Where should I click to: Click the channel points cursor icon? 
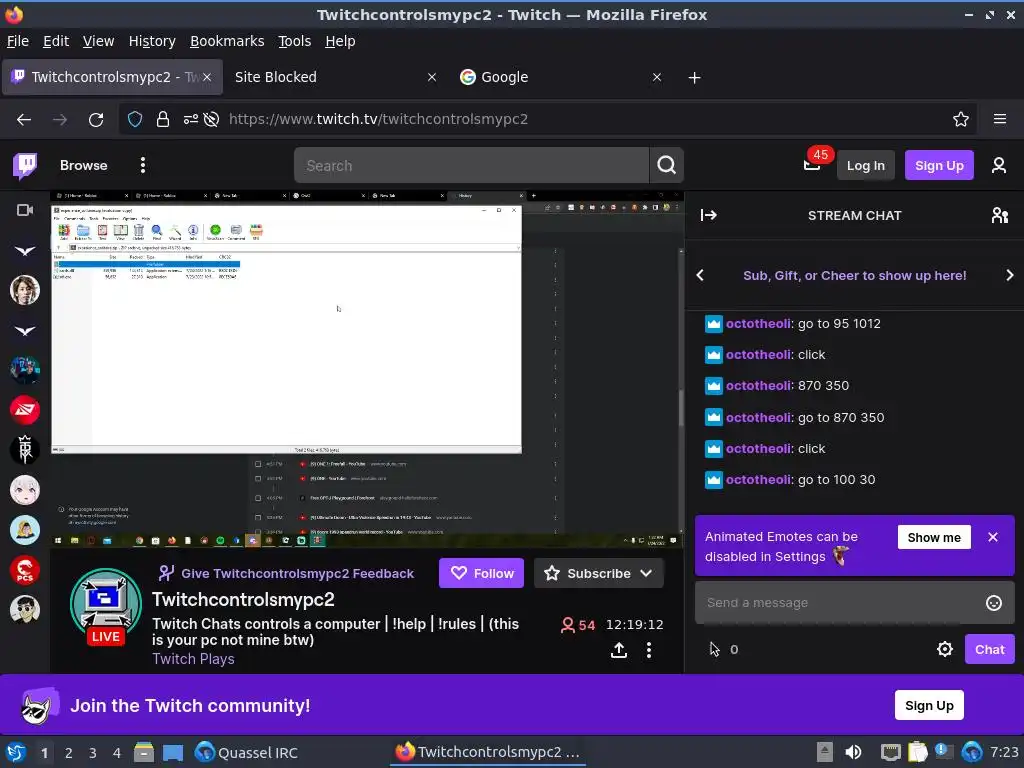(714, 649)
